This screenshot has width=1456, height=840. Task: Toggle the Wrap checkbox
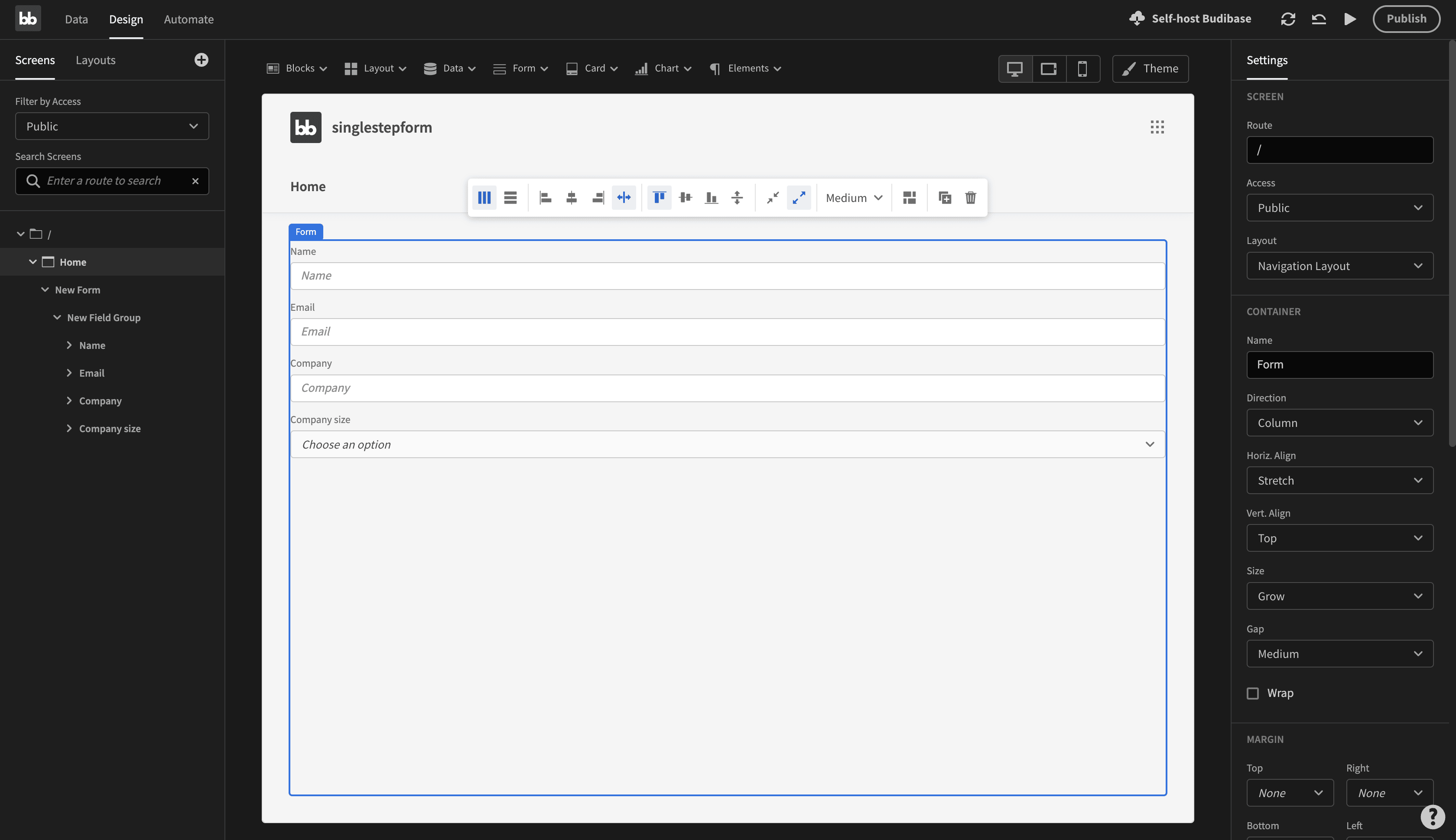(x=1252, y=693)
